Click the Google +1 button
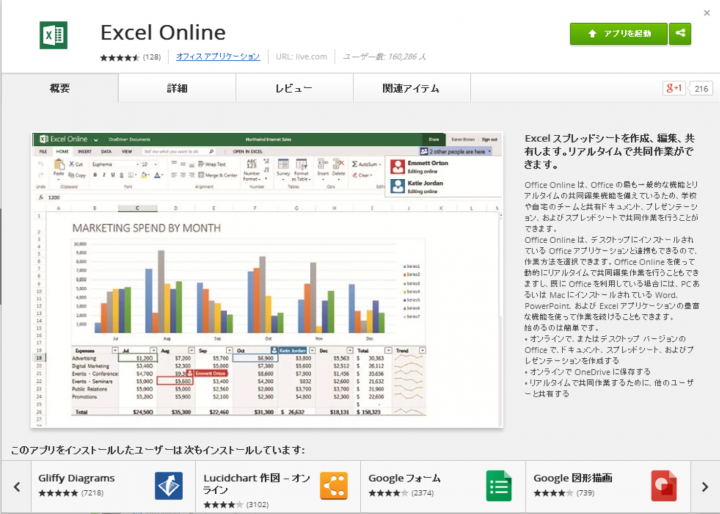 pos(674,88)
